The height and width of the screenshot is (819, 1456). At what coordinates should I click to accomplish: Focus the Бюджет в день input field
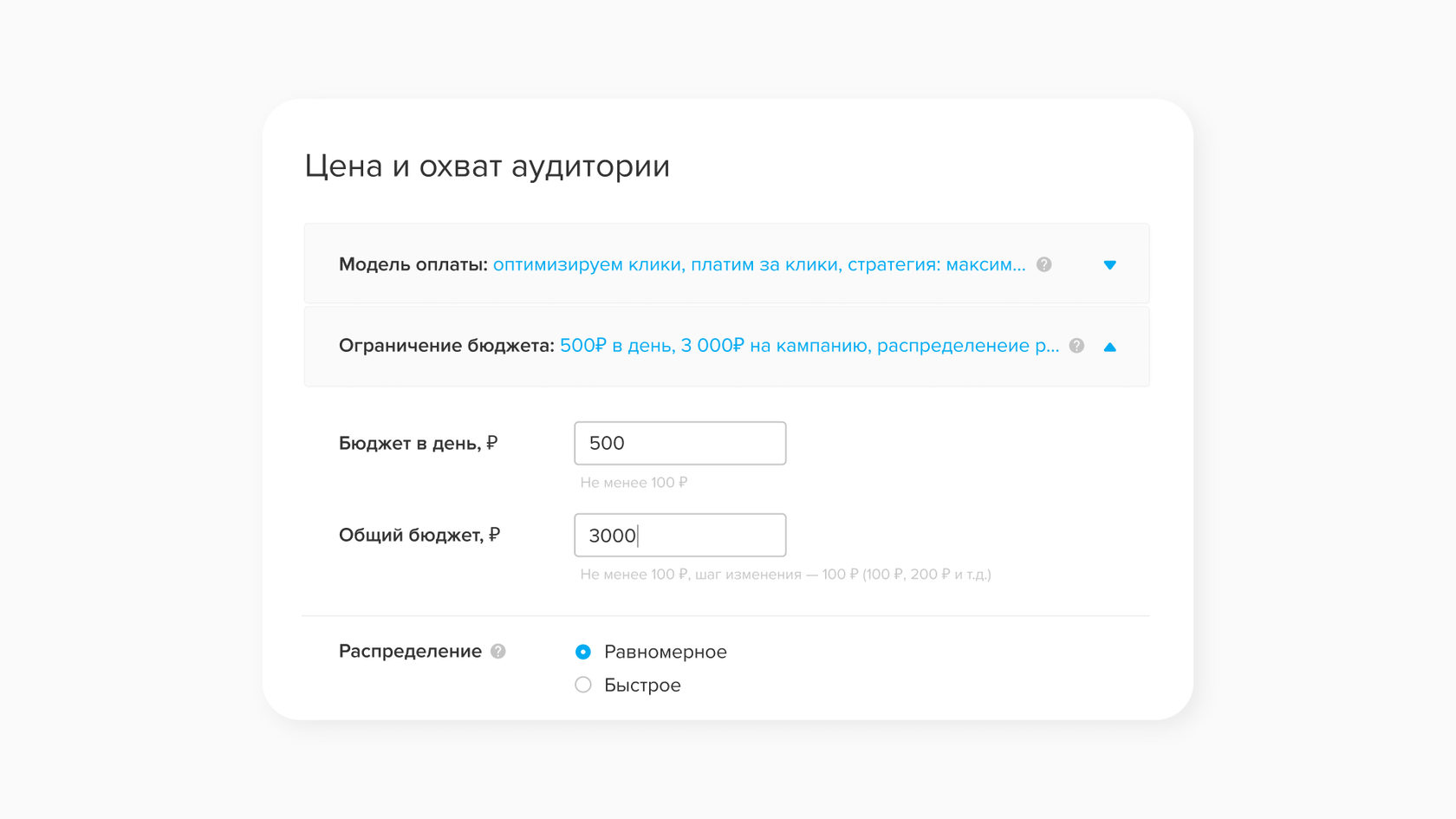679,443
